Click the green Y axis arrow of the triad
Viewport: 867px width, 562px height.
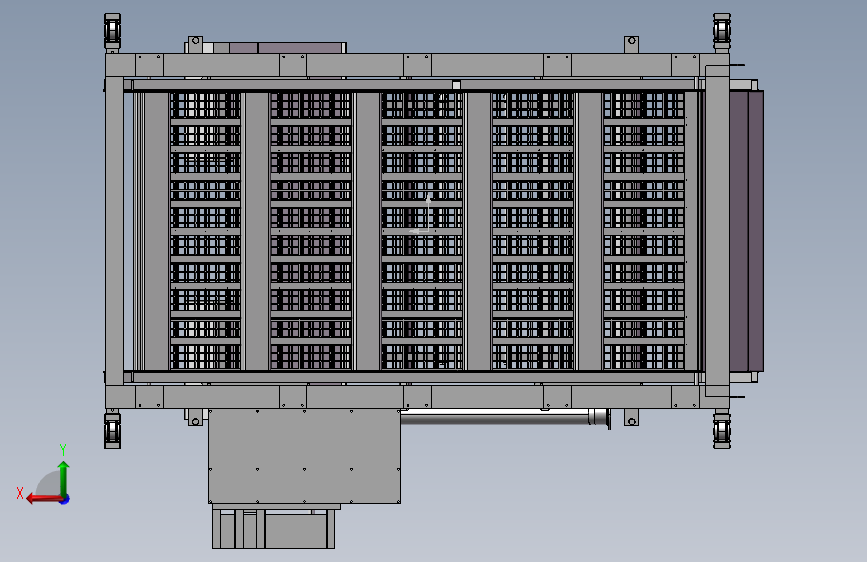click(x=64, y=478)
